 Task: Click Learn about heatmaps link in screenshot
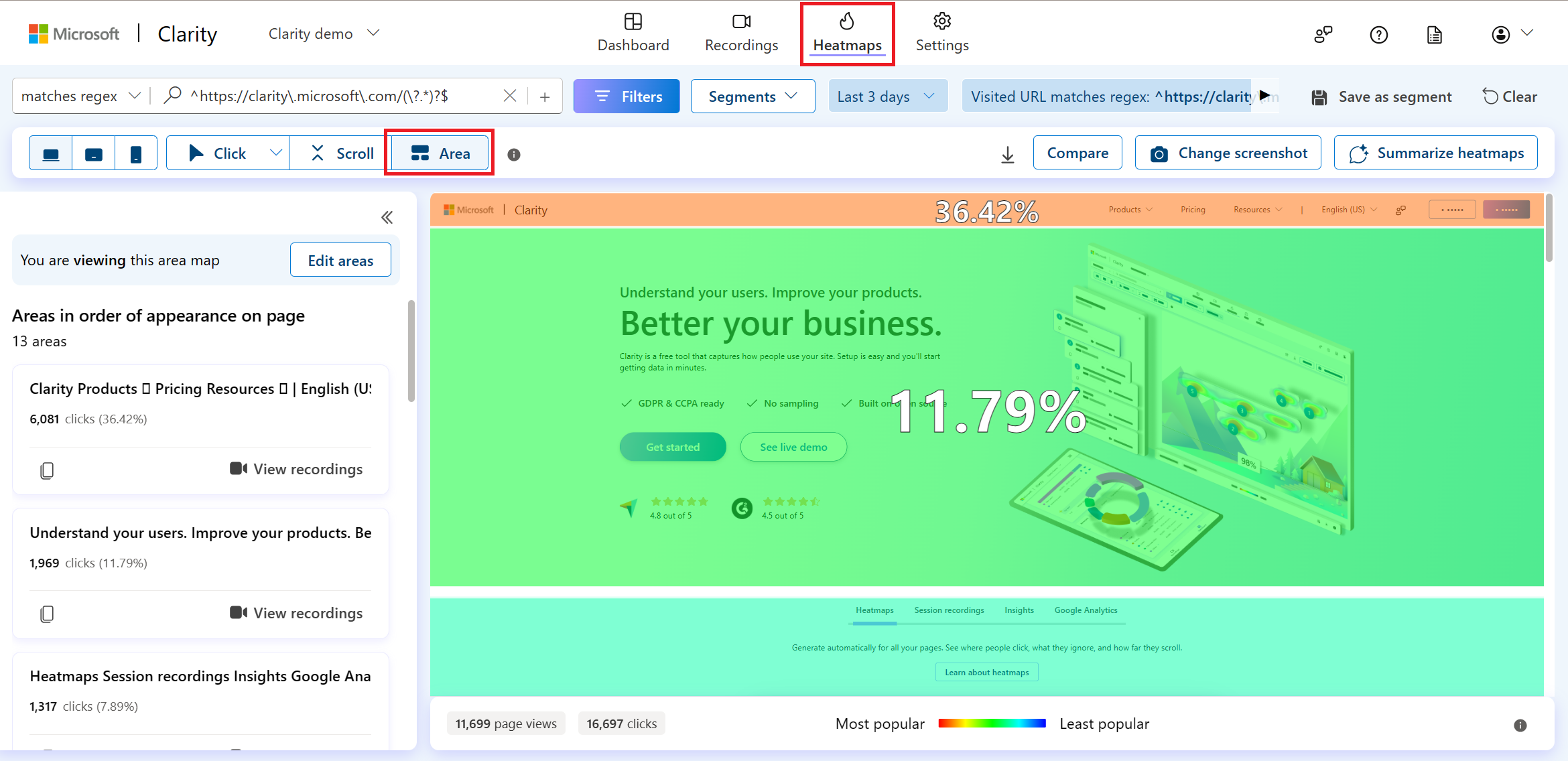point(986,673)
